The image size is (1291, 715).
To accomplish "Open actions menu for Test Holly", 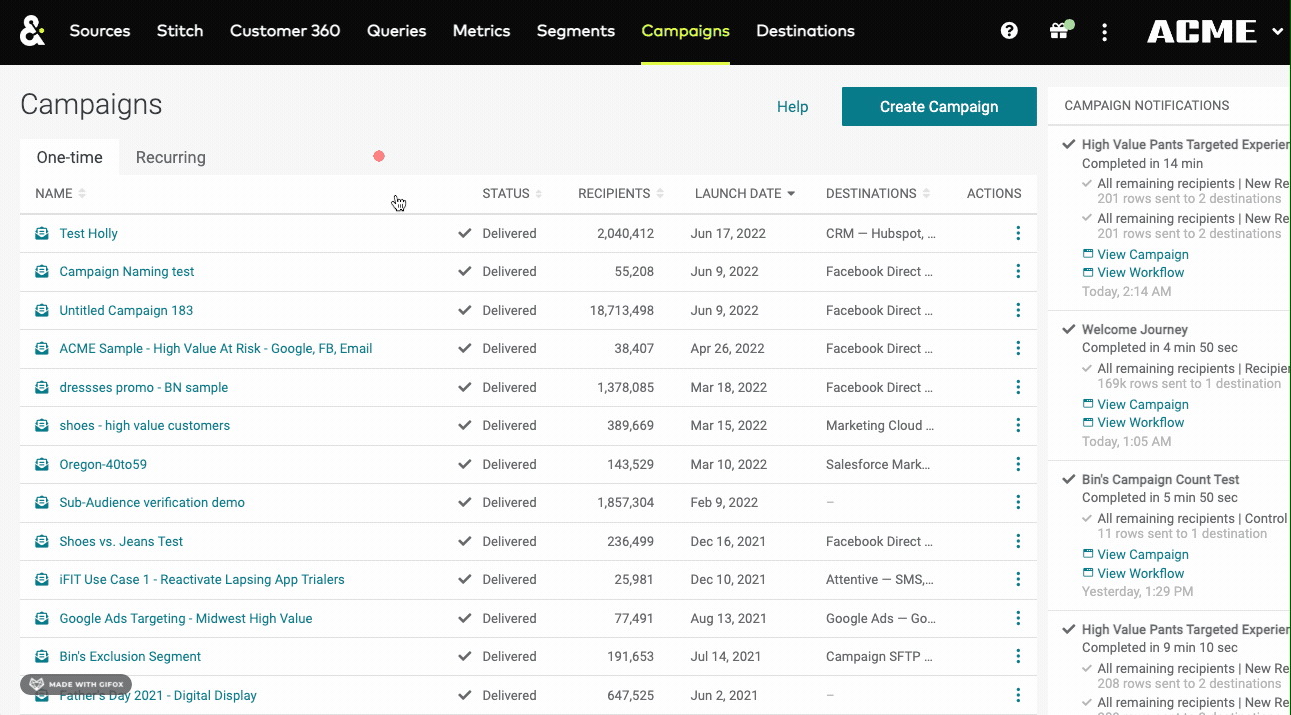I will (1018, 233).
